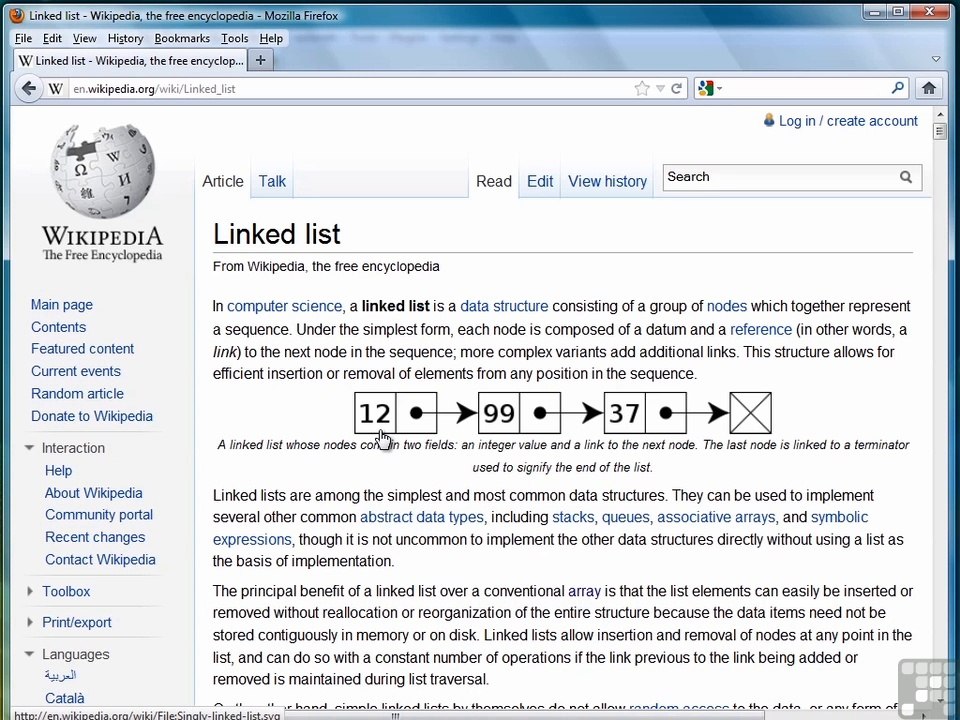Reload the page using the refresh icon
Screen dimensions: 960x720
(x=677, y=89)
